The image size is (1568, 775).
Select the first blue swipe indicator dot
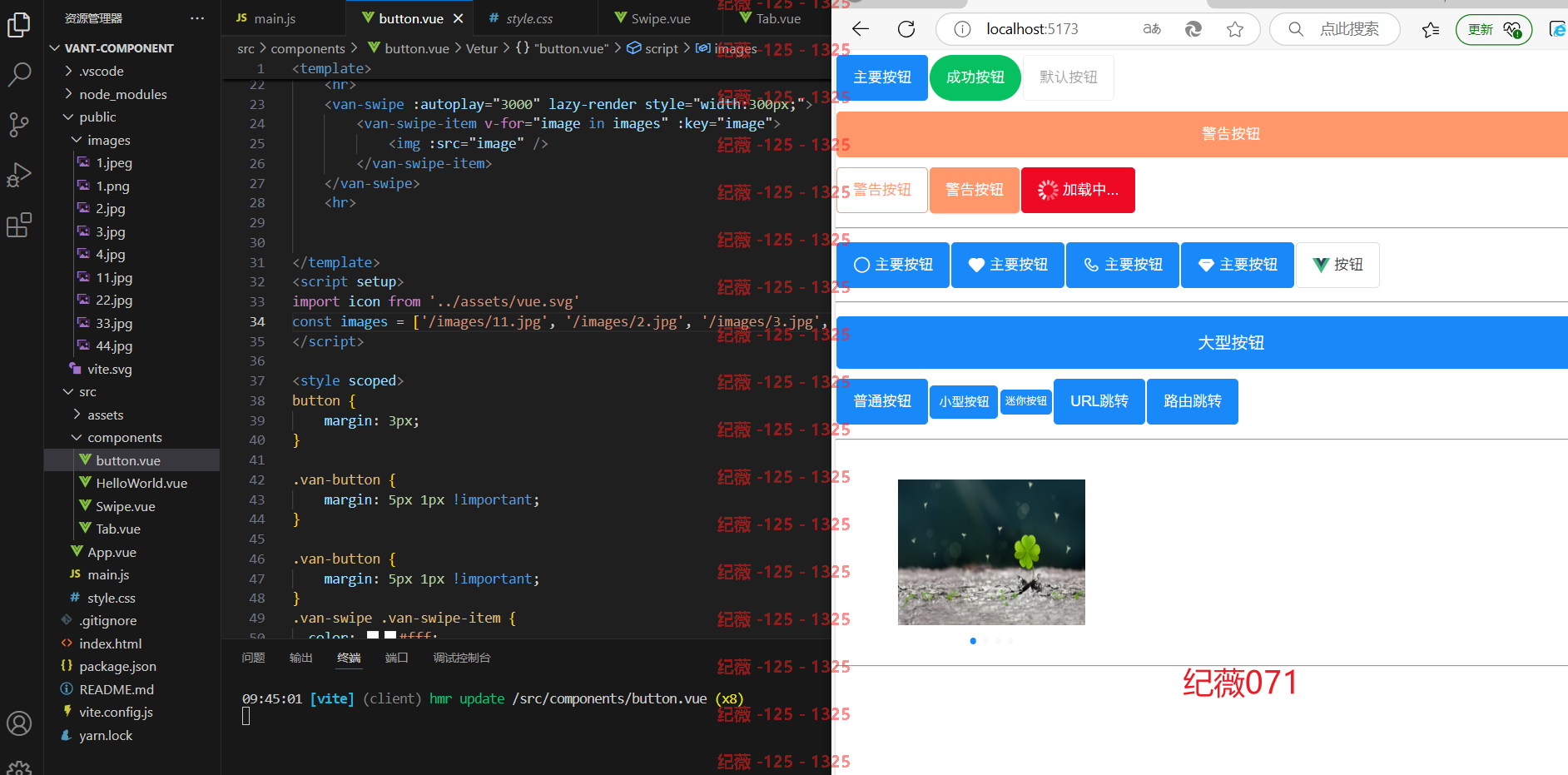973,641
